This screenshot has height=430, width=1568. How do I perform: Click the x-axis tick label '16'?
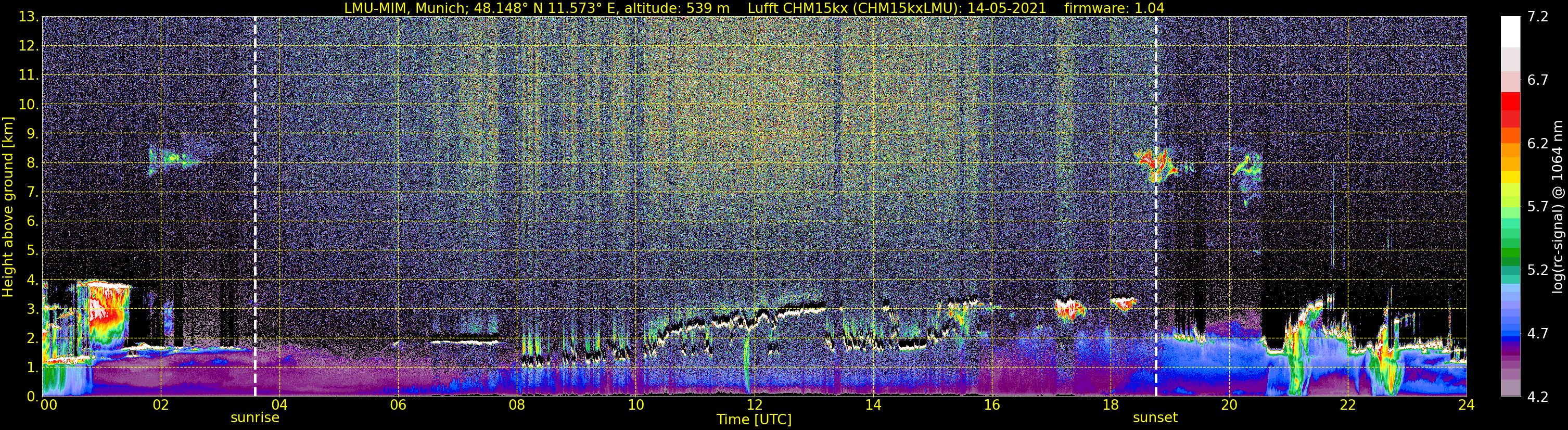(x=991, y=405)
